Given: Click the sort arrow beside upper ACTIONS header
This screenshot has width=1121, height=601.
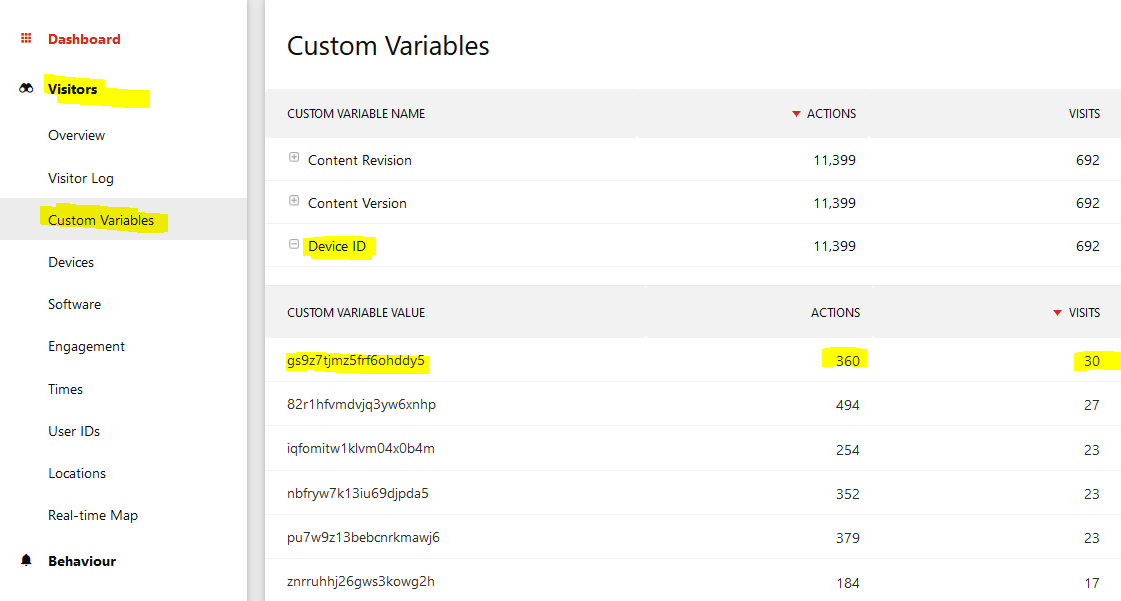Looking at the screenshot, I should point(796,114).
